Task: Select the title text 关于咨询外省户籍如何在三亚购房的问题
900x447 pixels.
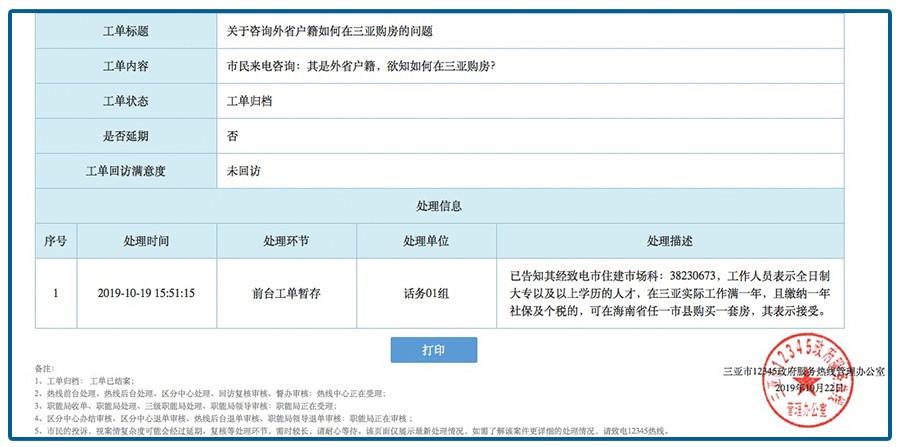Action: point(329,32)
